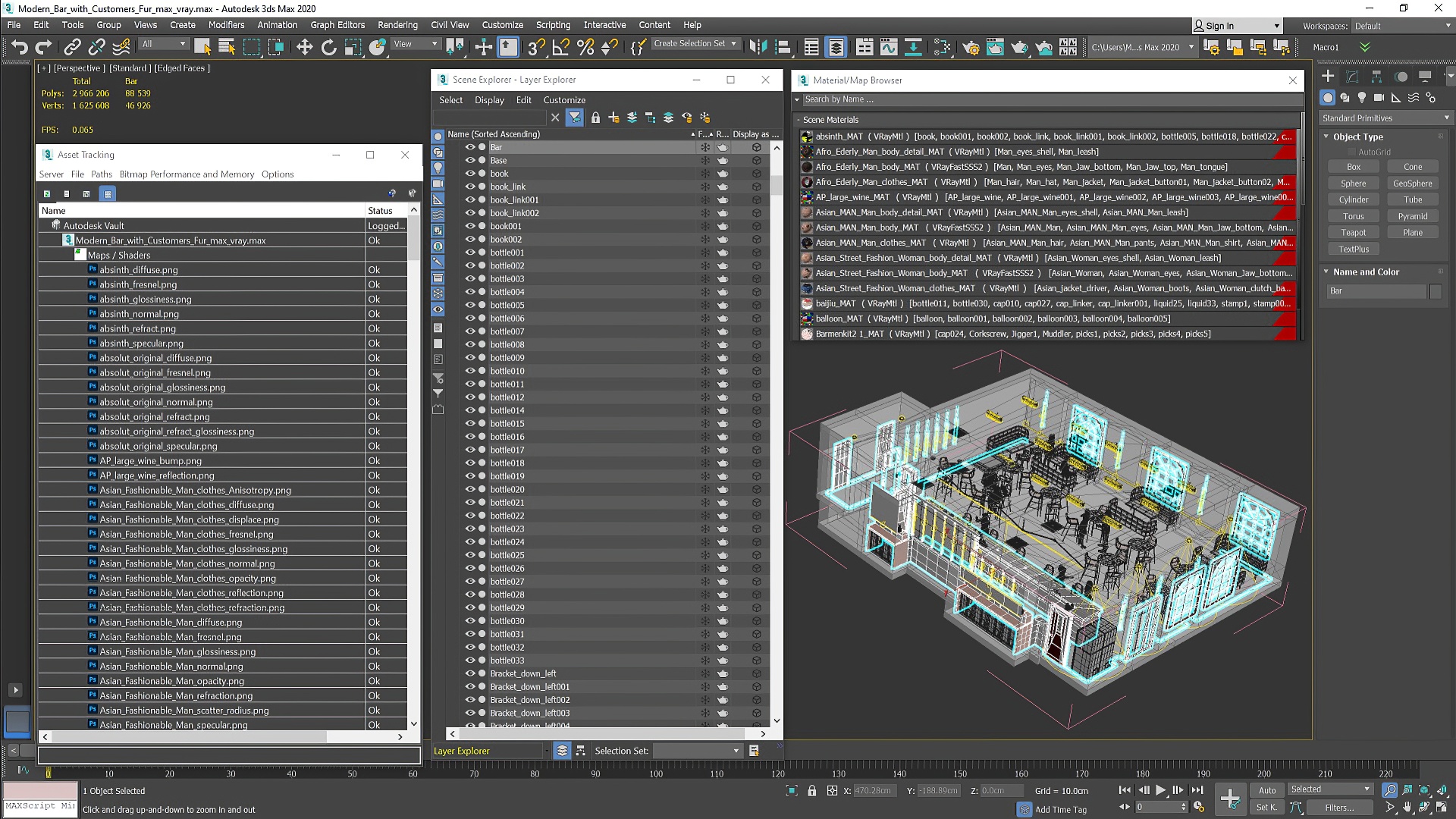1456x819 pixels.
Task: Toggle visibility of bottle010 layer
Action: click(x=470, y=371)
